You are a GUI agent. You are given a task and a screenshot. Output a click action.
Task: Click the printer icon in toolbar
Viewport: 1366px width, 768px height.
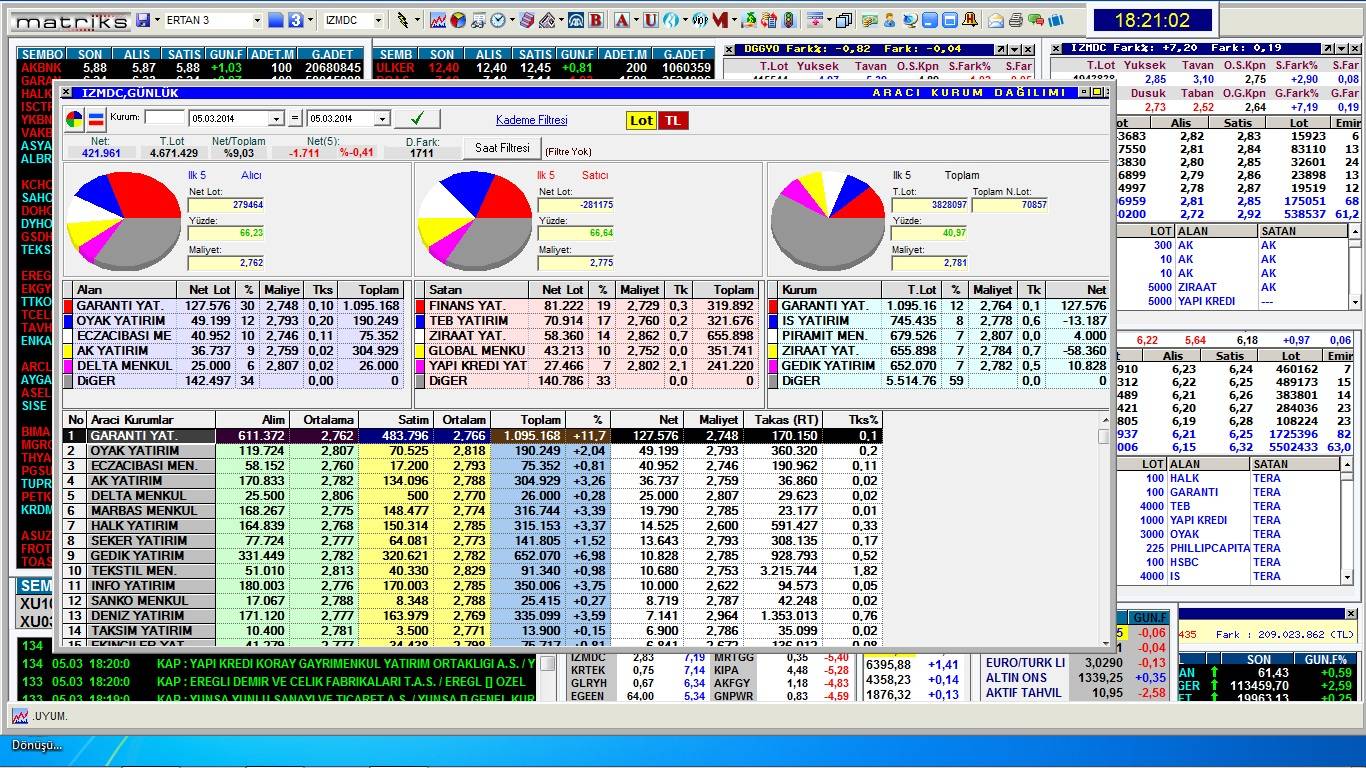pos(1016,20)
